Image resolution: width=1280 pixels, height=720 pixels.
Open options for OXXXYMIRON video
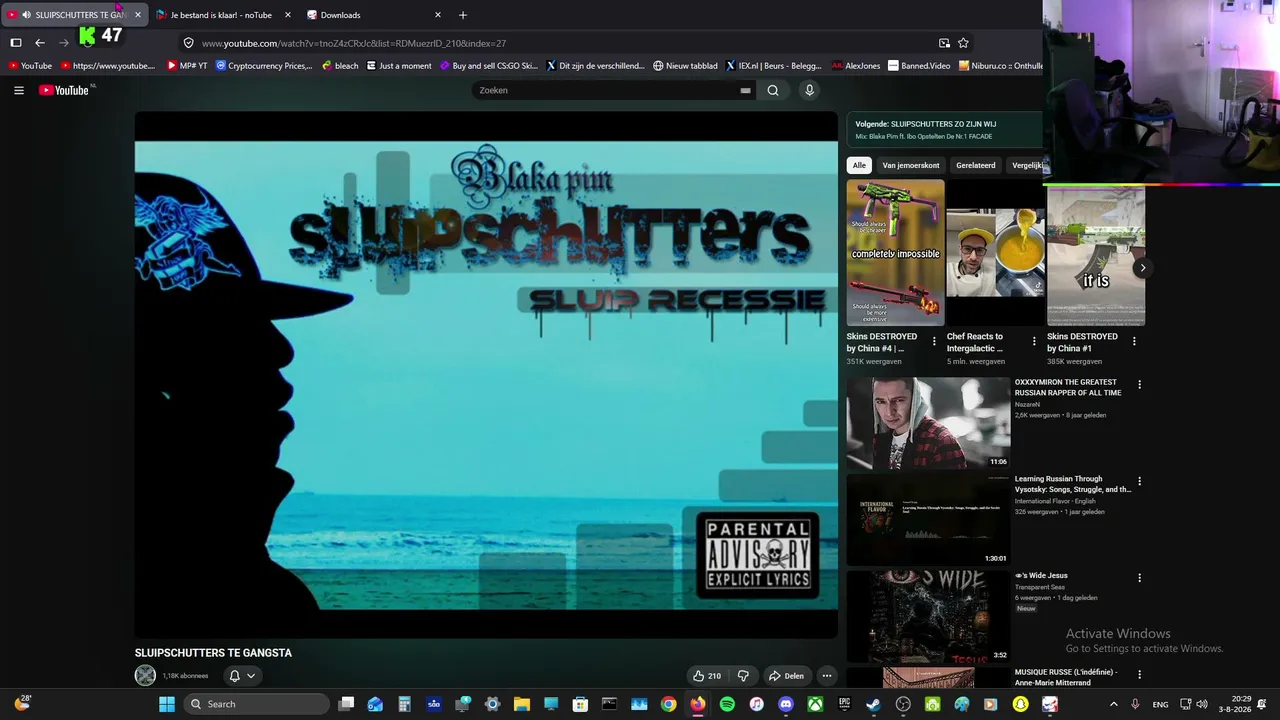(1139, 384)
